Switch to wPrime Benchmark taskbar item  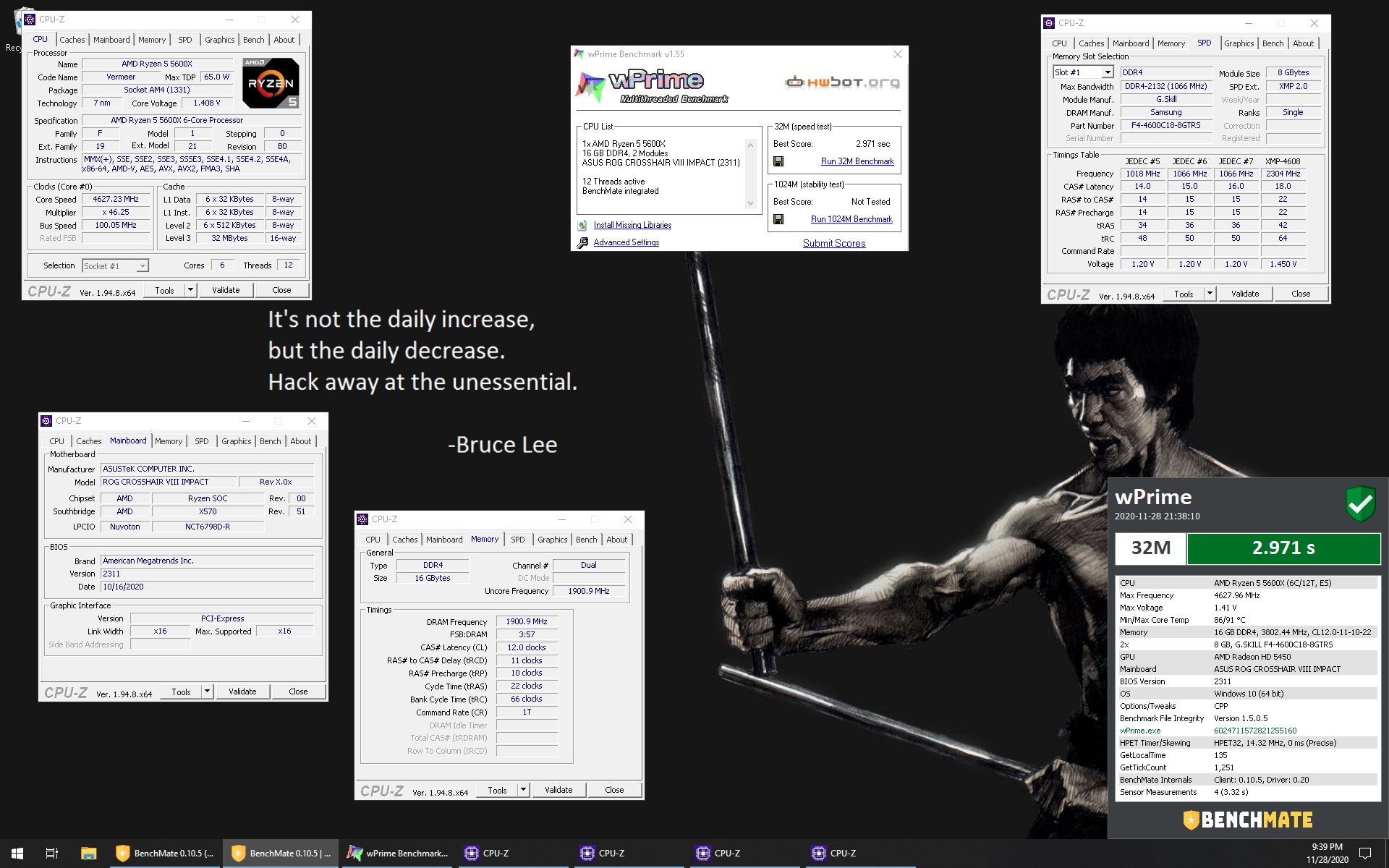click(398, 854)
